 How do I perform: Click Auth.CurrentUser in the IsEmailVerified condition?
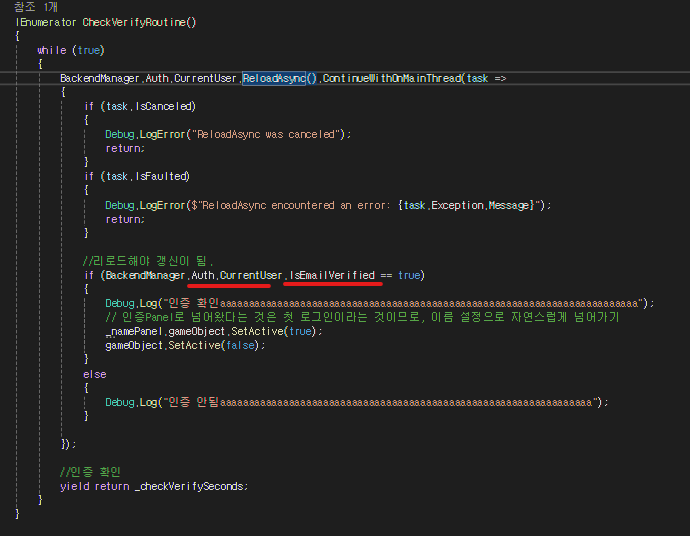point(236,275)
